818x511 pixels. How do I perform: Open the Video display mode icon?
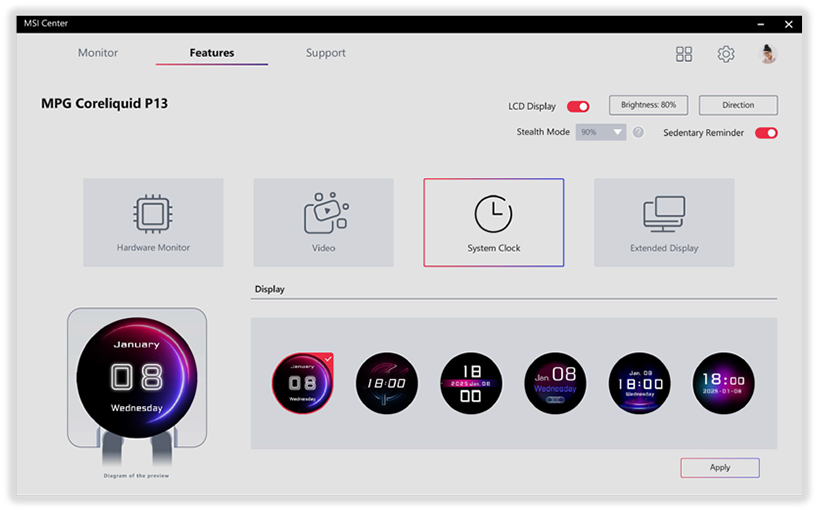[324, 214]
